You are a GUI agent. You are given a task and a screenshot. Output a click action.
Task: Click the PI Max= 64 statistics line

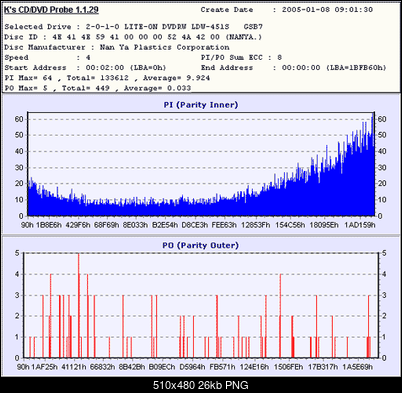coord(107,78)
